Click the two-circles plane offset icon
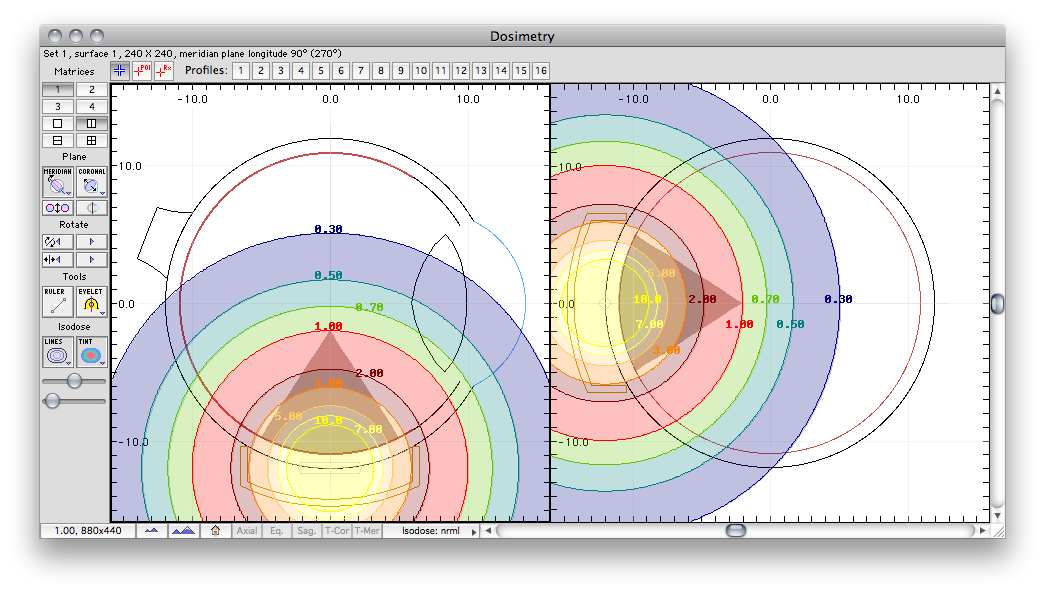The width and height of the screenshot is (1045, 593). 58,208
